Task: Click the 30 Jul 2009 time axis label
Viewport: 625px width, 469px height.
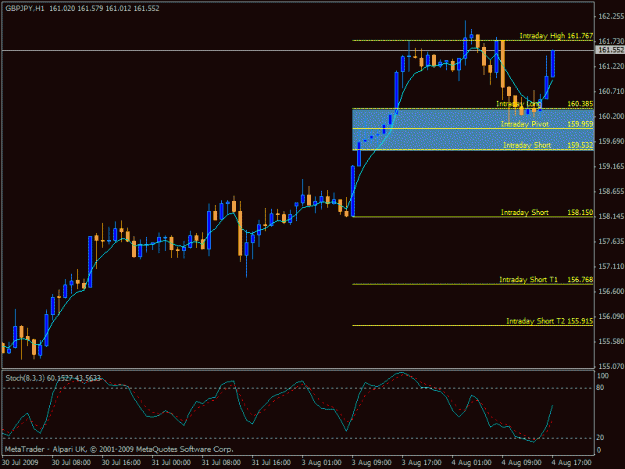Action: (20, 462)
